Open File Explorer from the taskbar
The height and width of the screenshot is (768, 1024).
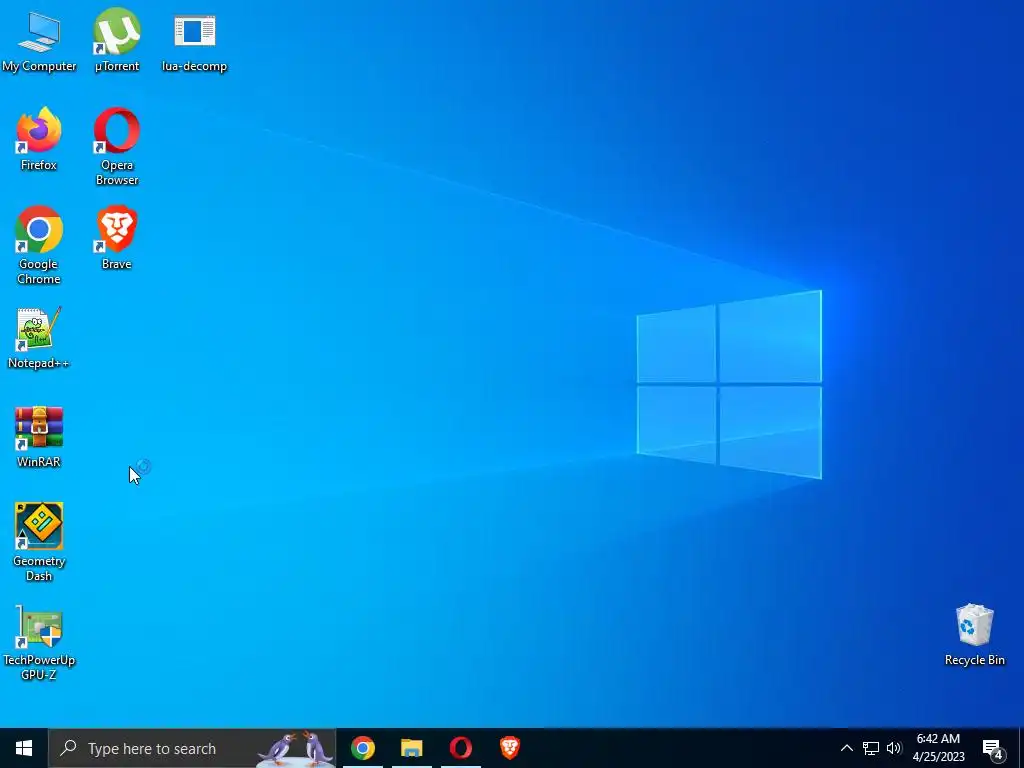point(411,748)
